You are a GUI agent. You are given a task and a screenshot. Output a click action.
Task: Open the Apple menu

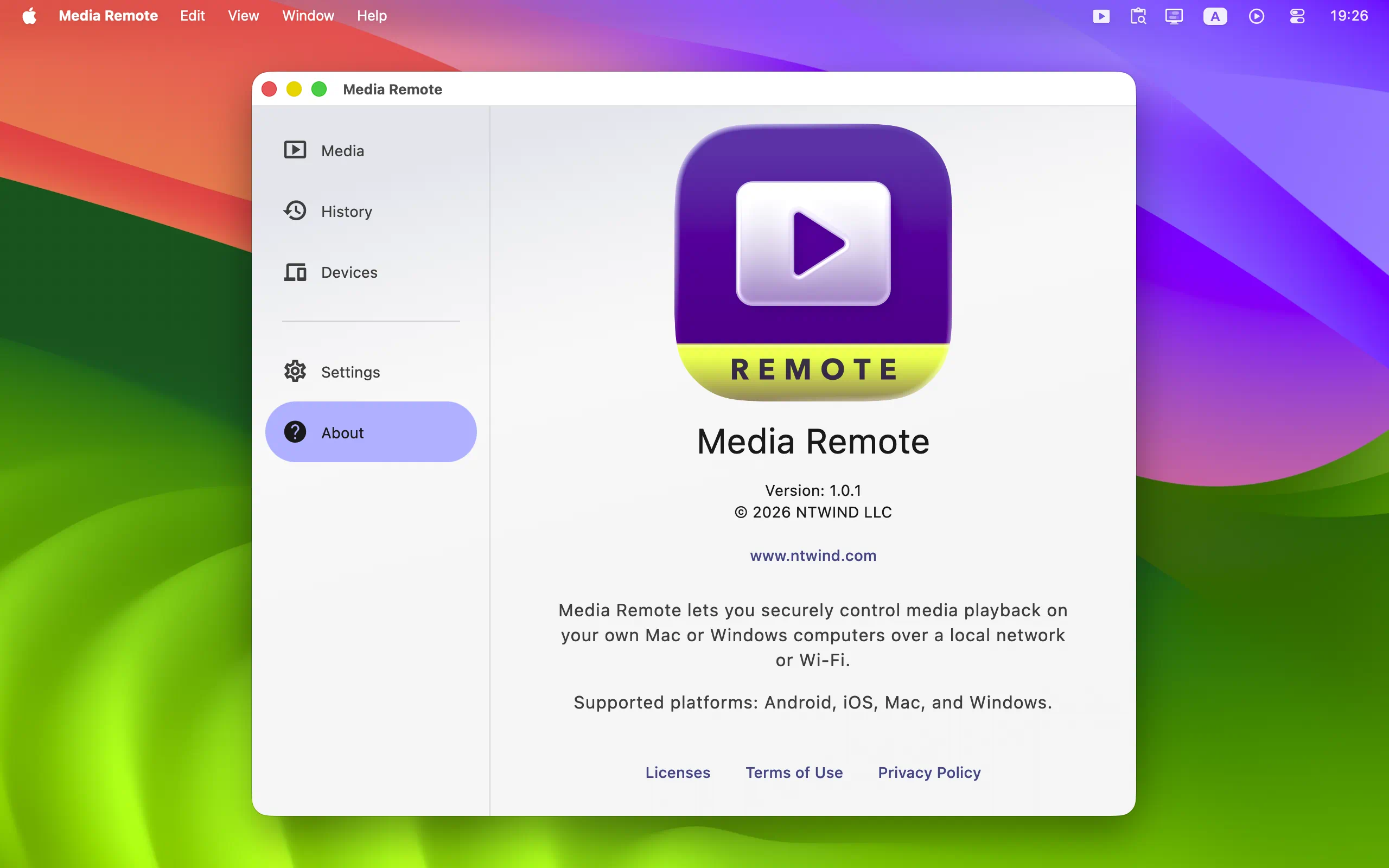29,16
